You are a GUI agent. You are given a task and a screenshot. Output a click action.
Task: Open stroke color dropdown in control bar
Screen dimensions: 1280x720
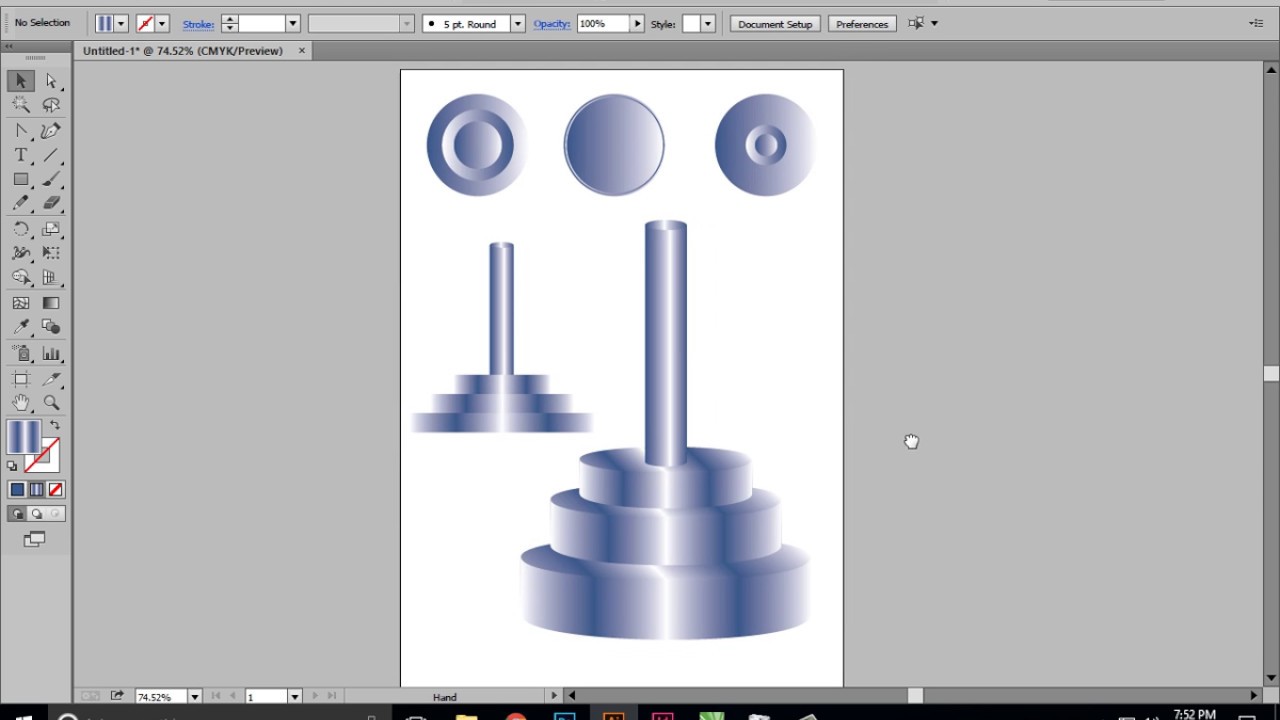(x=162, y=23)
